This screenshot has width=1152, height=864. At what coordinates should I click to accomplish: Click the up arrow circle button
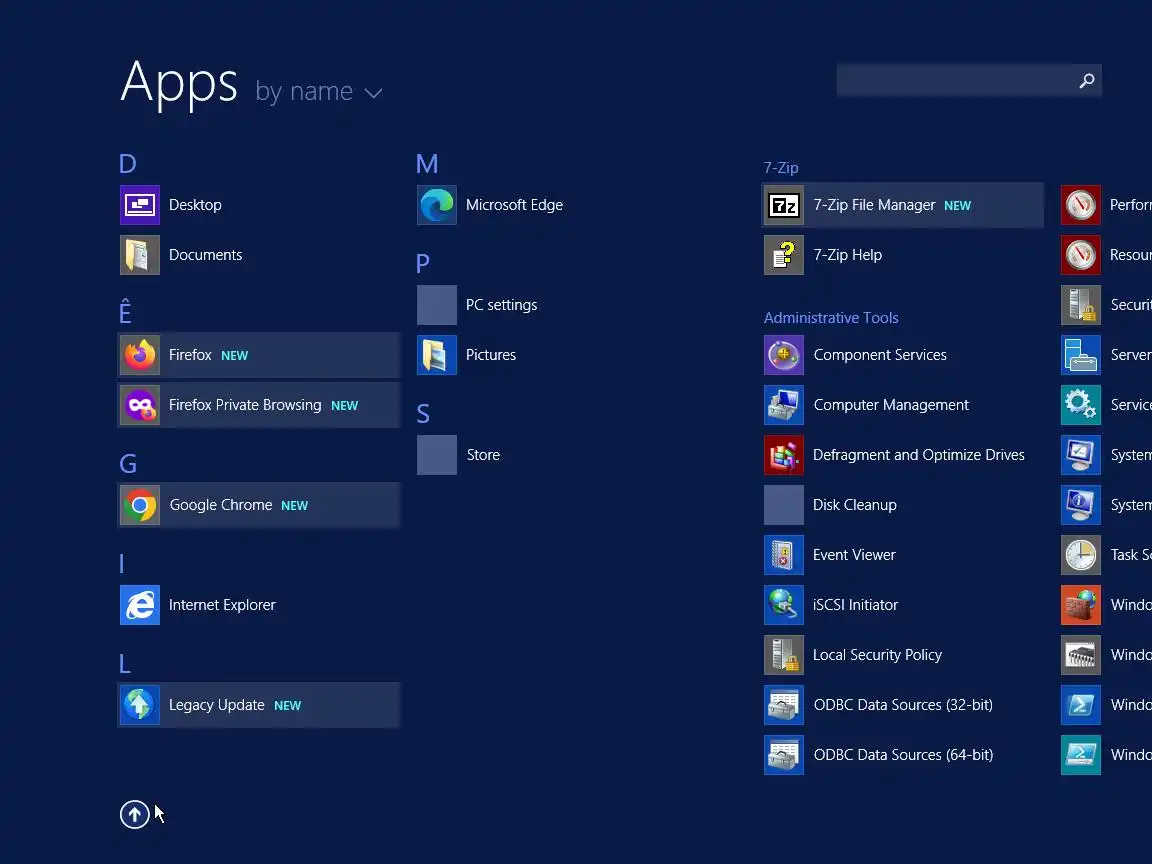coord(134,814)
